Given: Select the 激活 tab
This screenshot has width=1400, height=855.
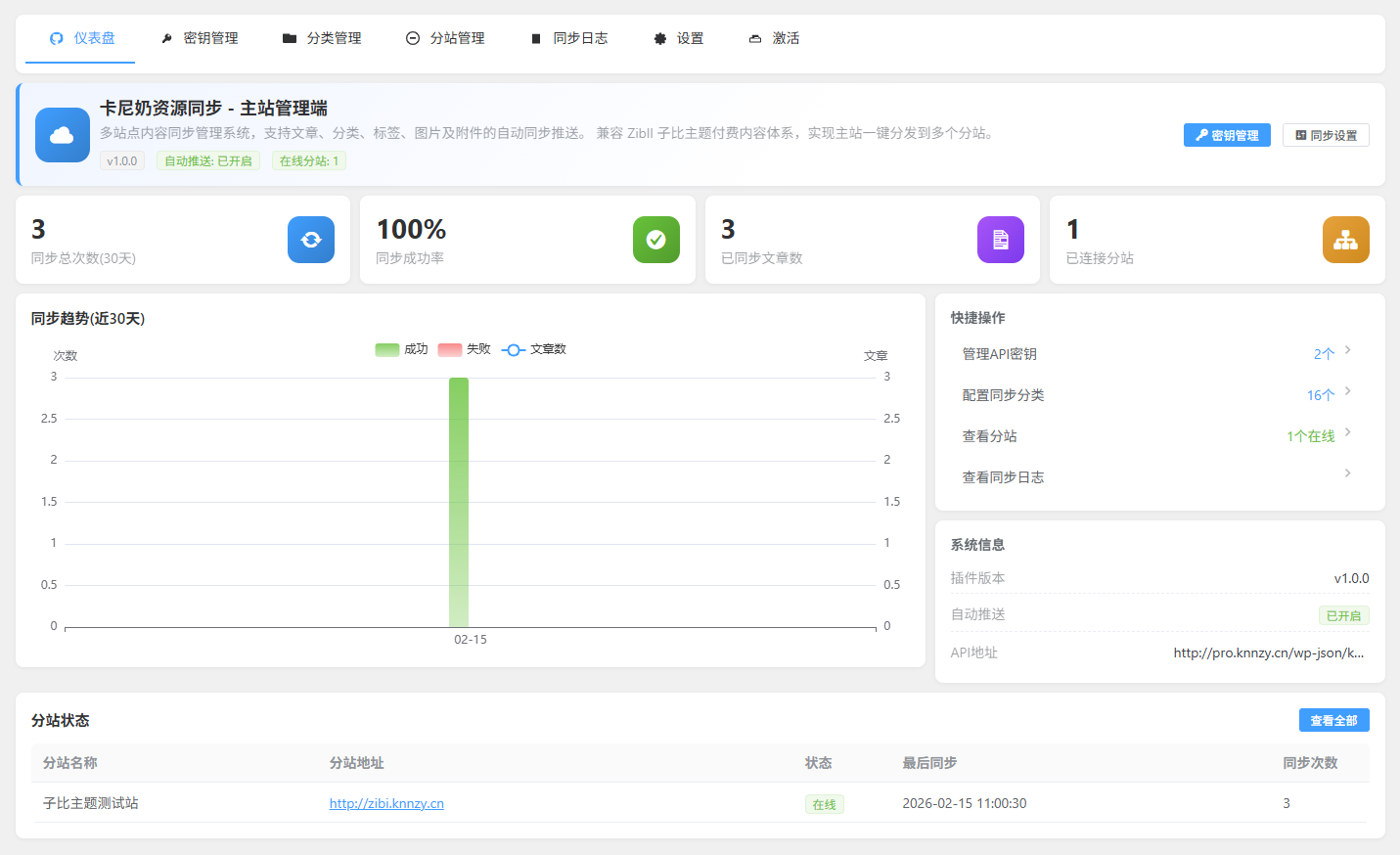Looking at the screenshot, I should (774, 38).
